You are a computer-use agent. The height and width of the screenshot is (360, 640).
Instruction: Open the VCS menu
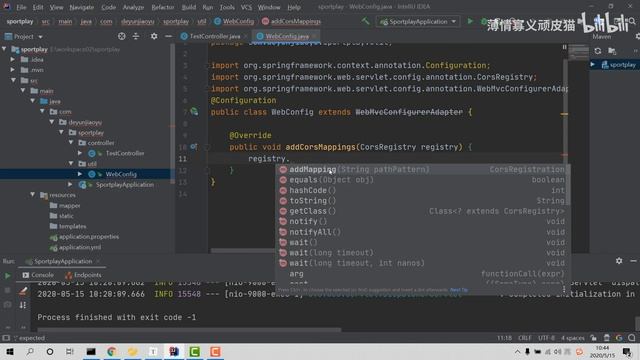coord(246,7)
